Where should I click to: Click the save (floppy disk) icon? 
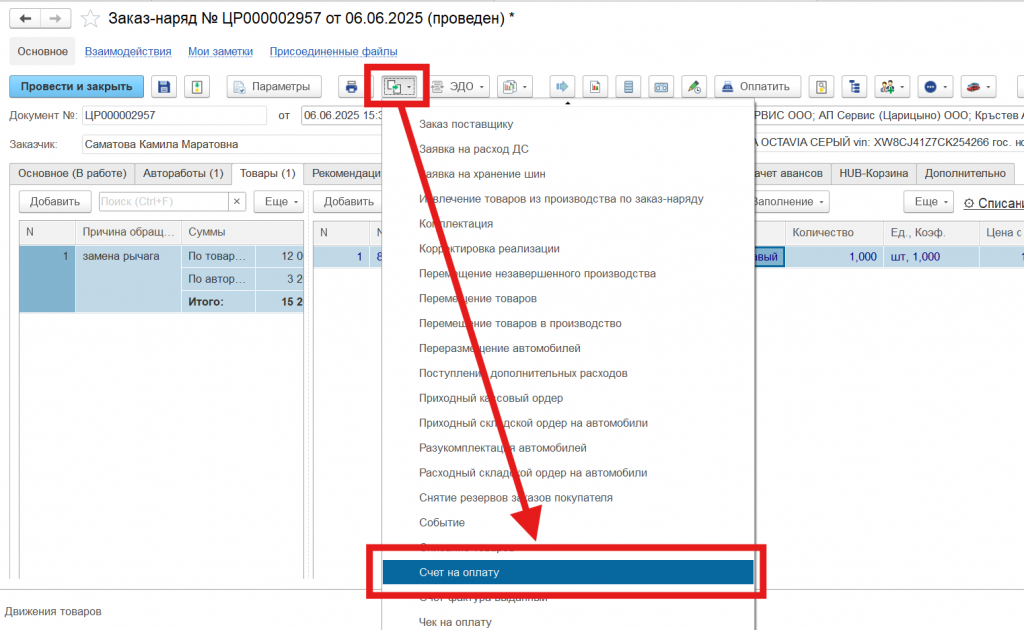(164, 87)
